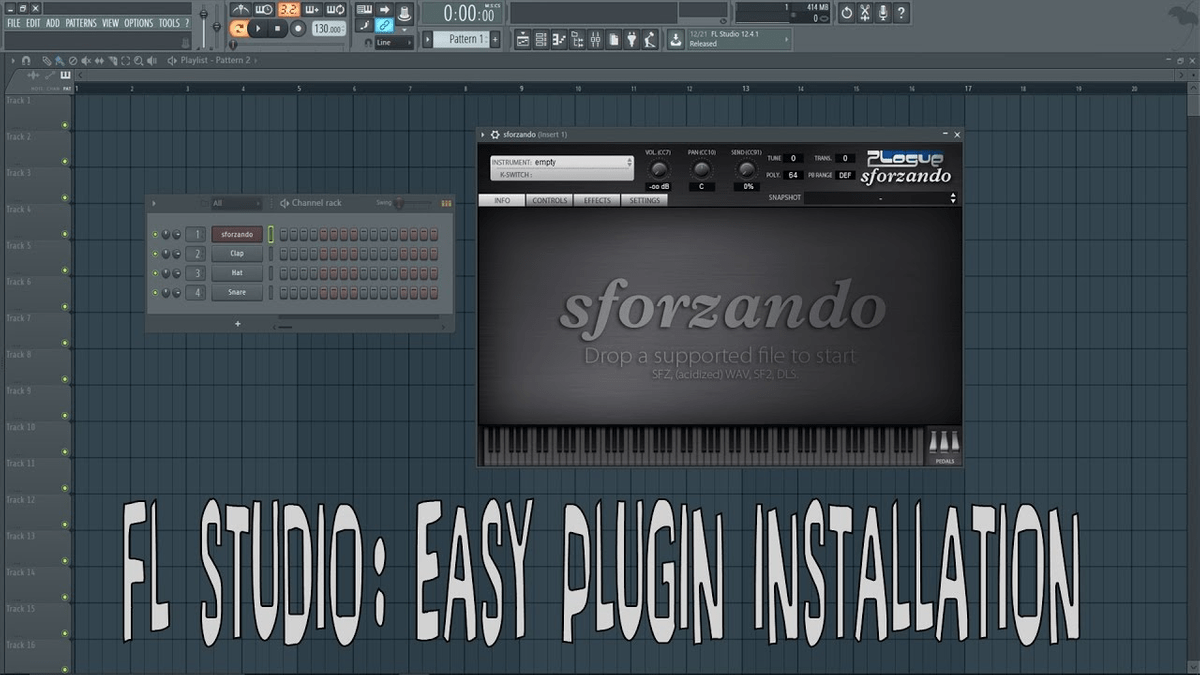
Task: Switch the Song/Pat mode toggle
Action: click(240, 28)
